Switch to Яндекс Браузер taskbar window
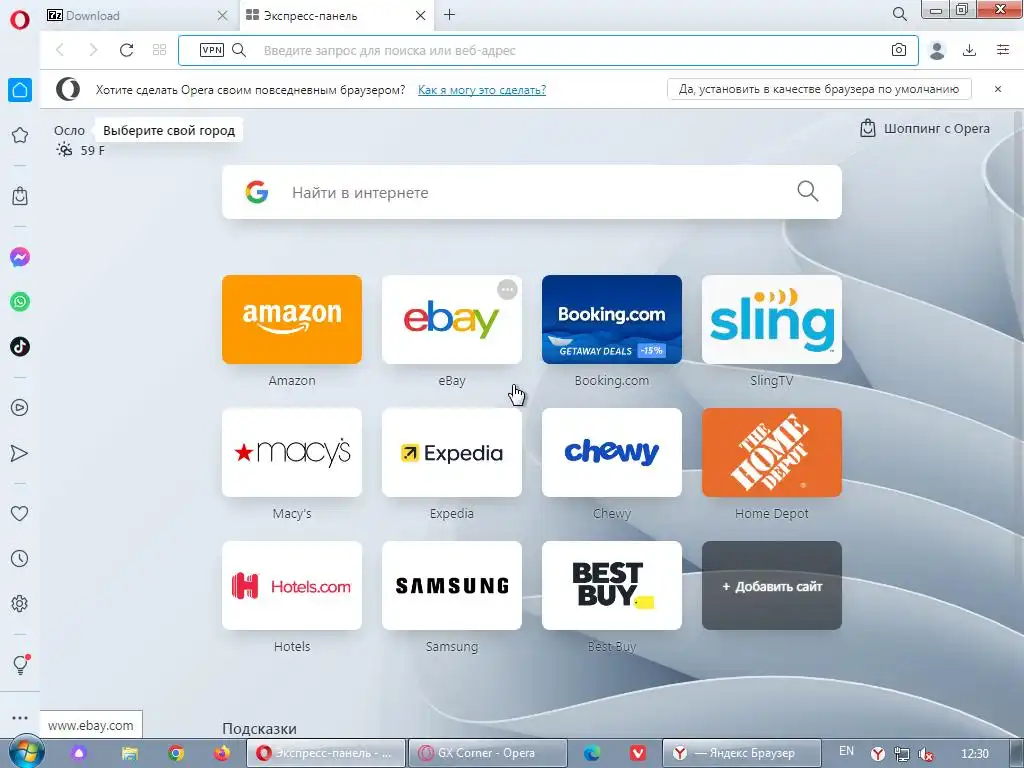This screenshot has width=1024, height=768. click(742, 754)
